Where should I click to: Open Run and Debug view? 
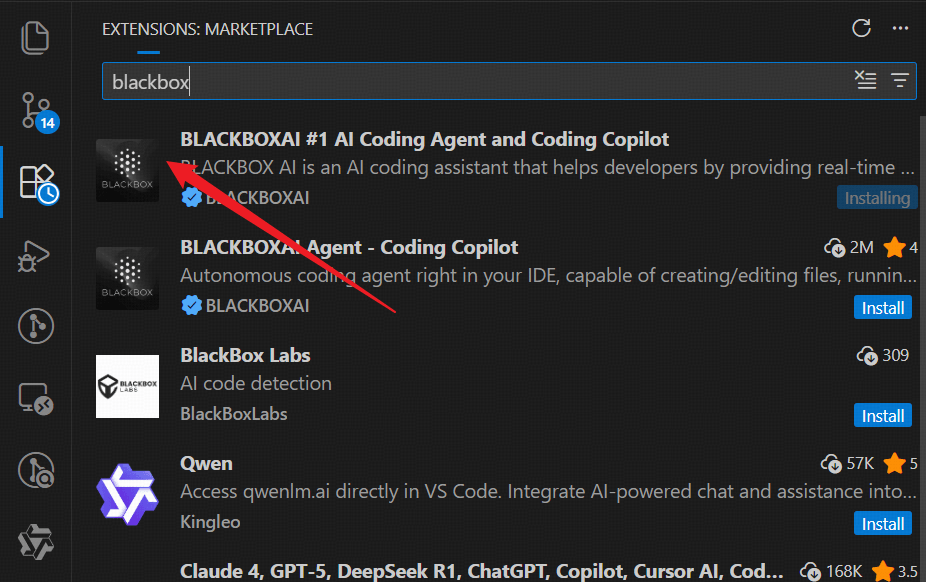point(36,254)
